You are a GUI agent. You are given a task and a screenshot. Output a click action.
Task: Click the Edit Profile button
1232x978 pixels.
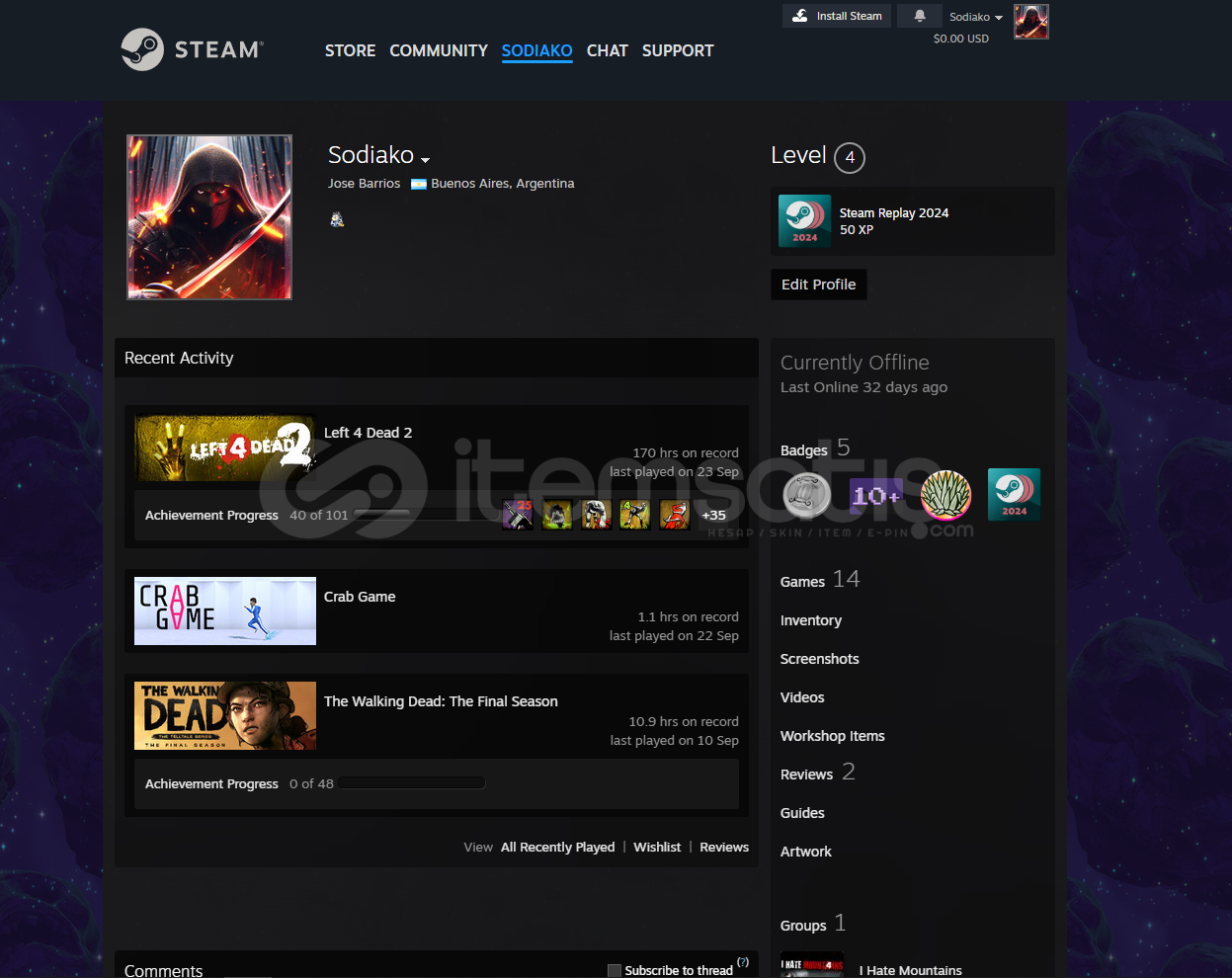818,285
